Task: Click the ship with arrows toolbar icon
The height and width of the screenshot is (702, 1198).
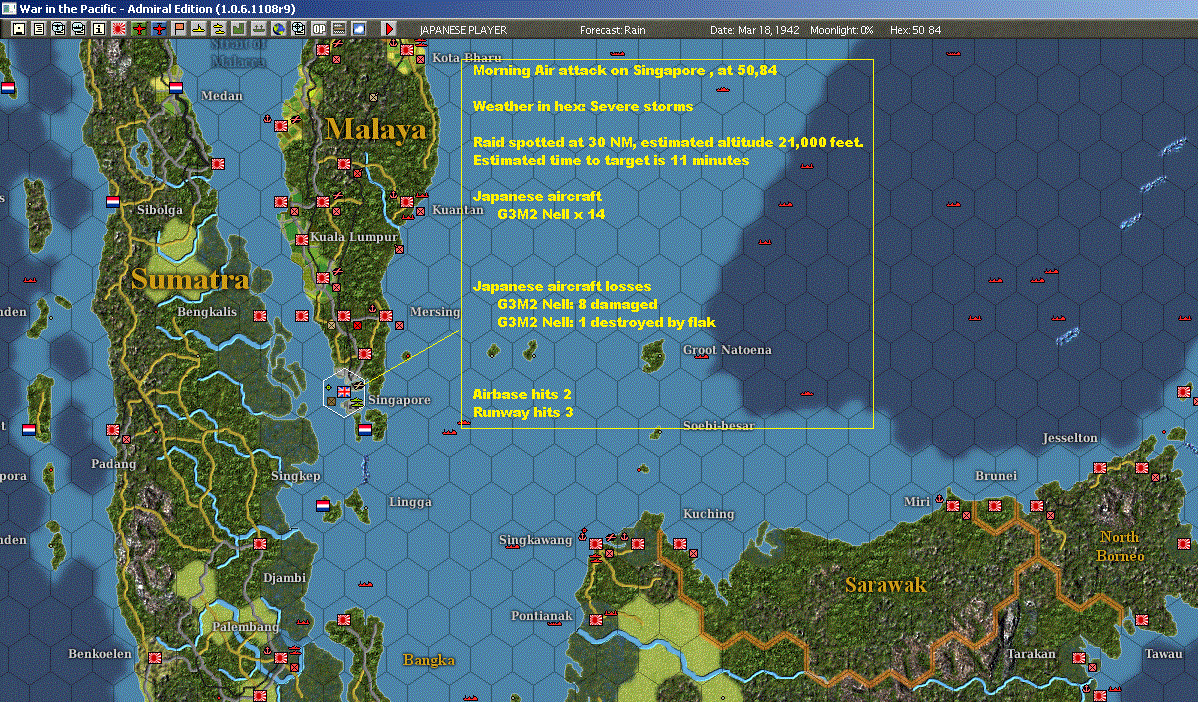Action: 258,29
